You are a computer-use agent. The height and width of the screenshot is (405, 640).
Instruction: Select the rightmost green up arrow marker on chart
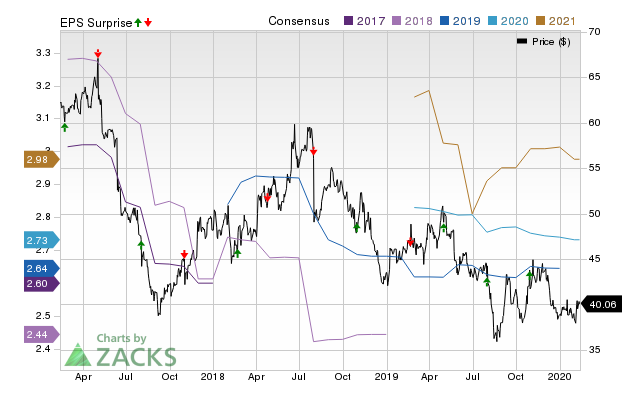(x=530, y=274)
